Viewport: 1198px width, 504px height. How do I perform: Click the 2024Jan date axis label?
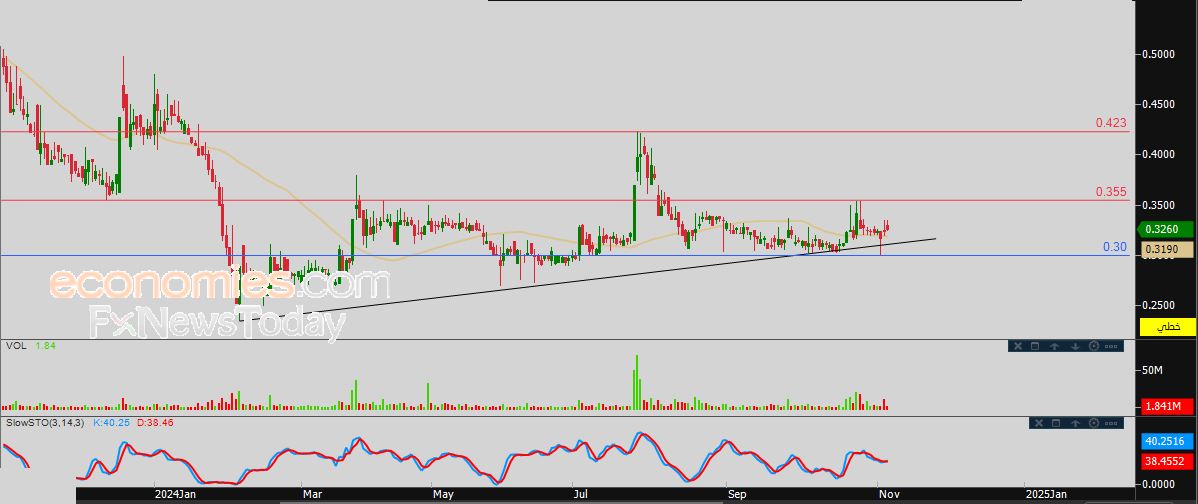click(175, 495)
